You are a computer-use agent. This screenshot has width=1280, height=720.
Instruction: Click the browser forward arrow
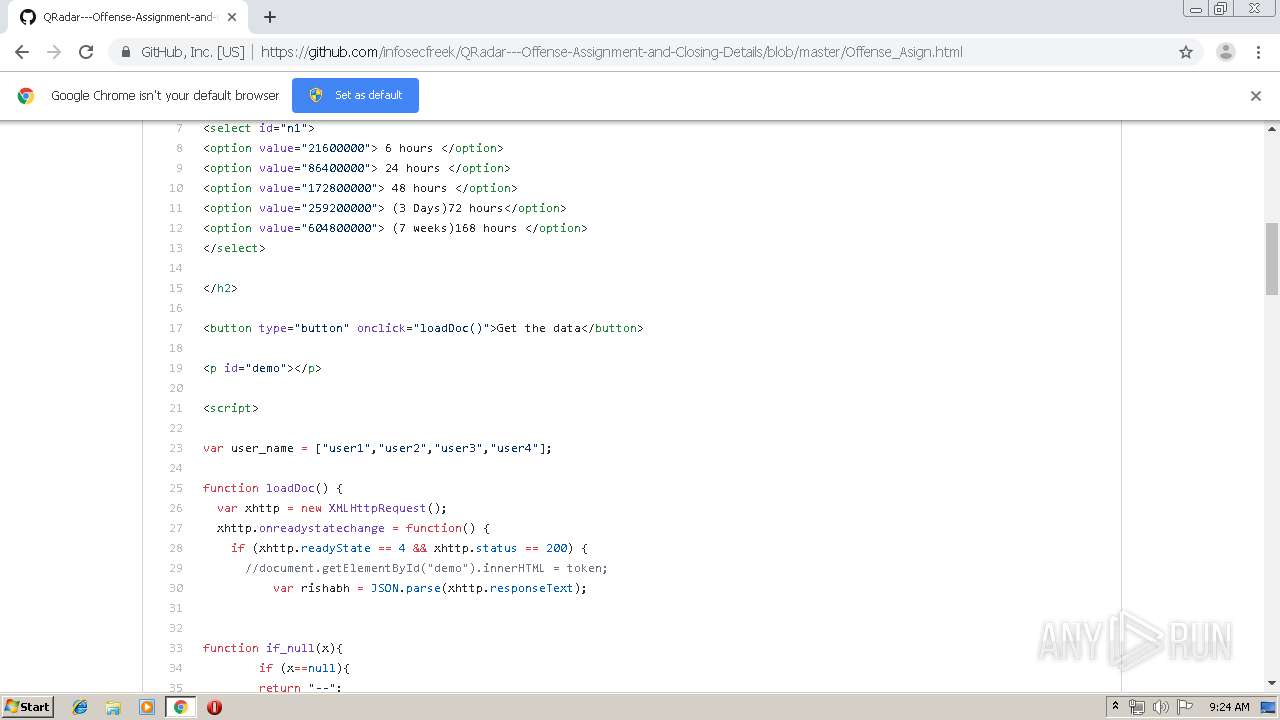tap(54, 52)
